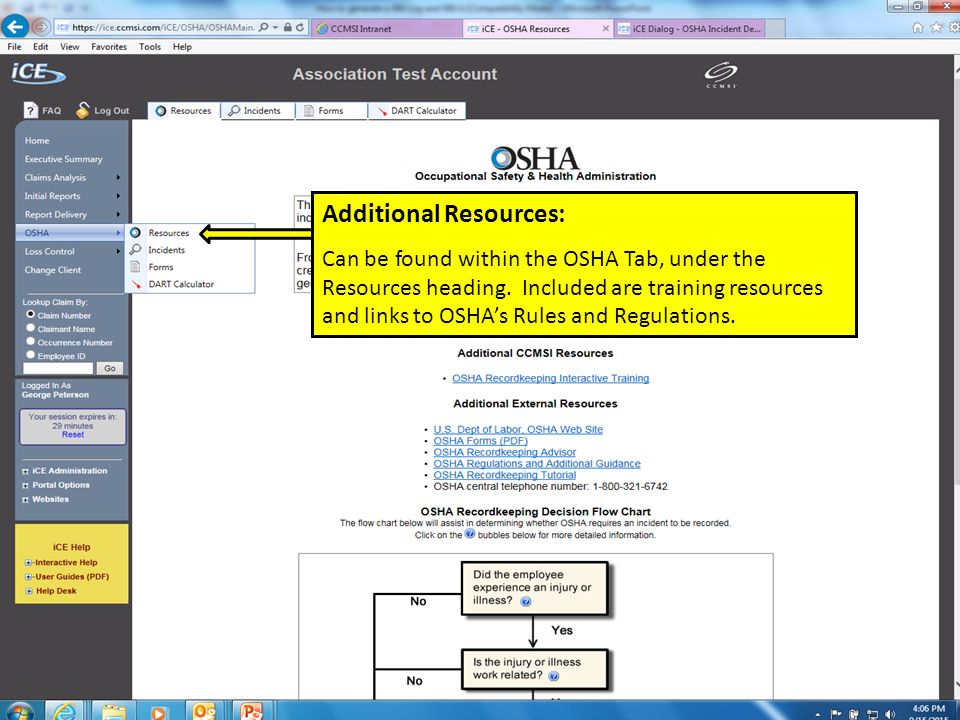Open File Explorer from taskbar

113,711
